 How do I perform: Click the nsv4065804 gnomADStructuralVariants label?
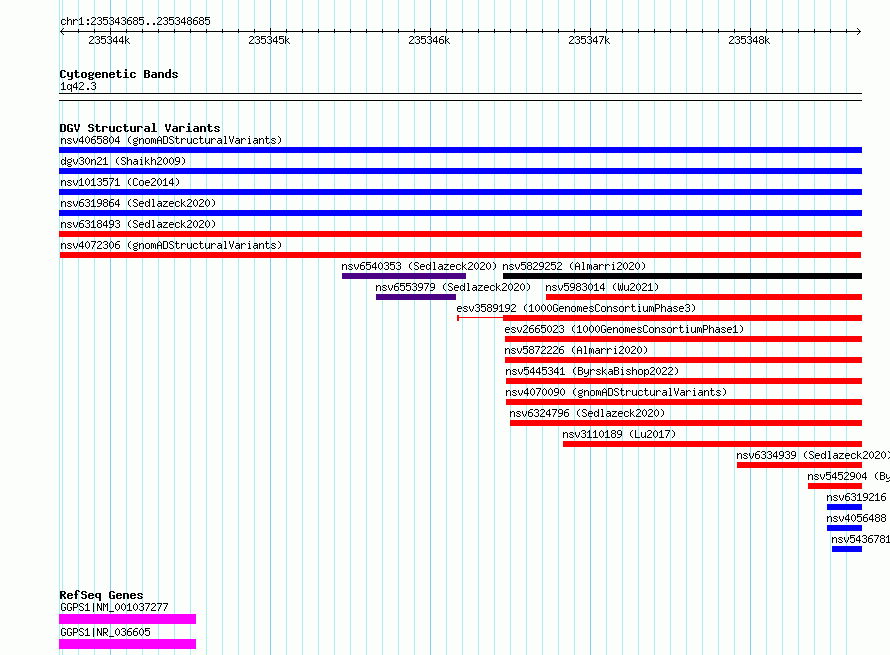(171, 140)
